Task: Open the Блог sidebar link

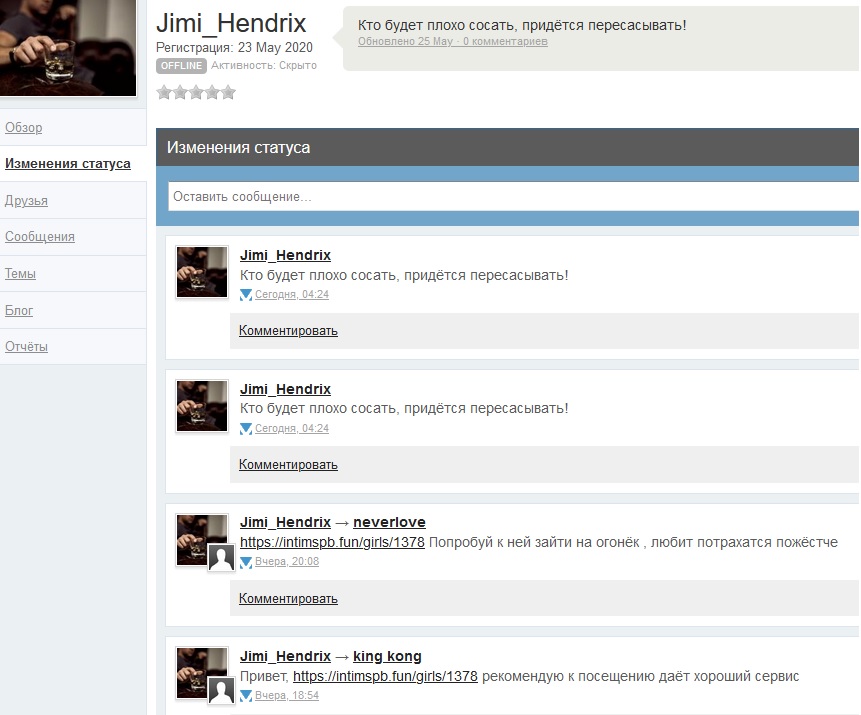Action: (19, 311)
